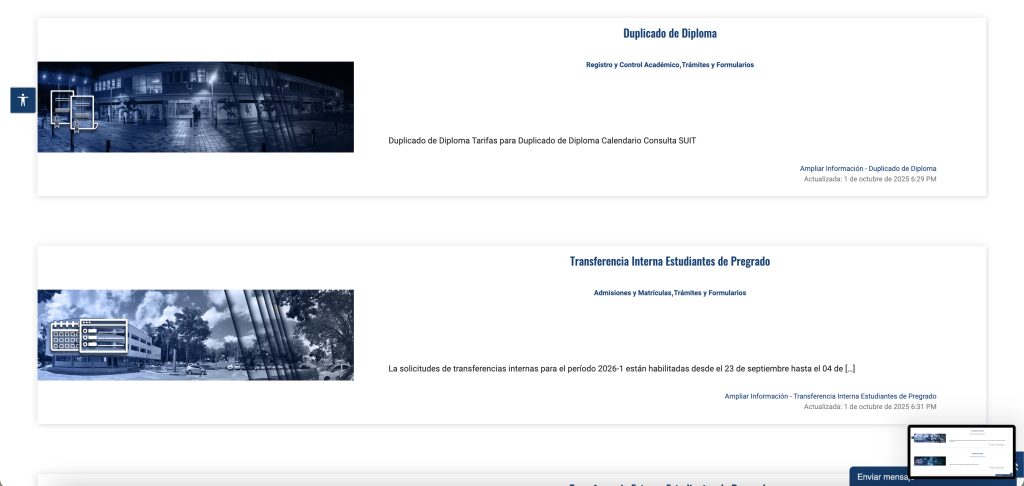Click the document icon on the diploma banner
The image size is (1024, 486).
[x=71, y=109]
